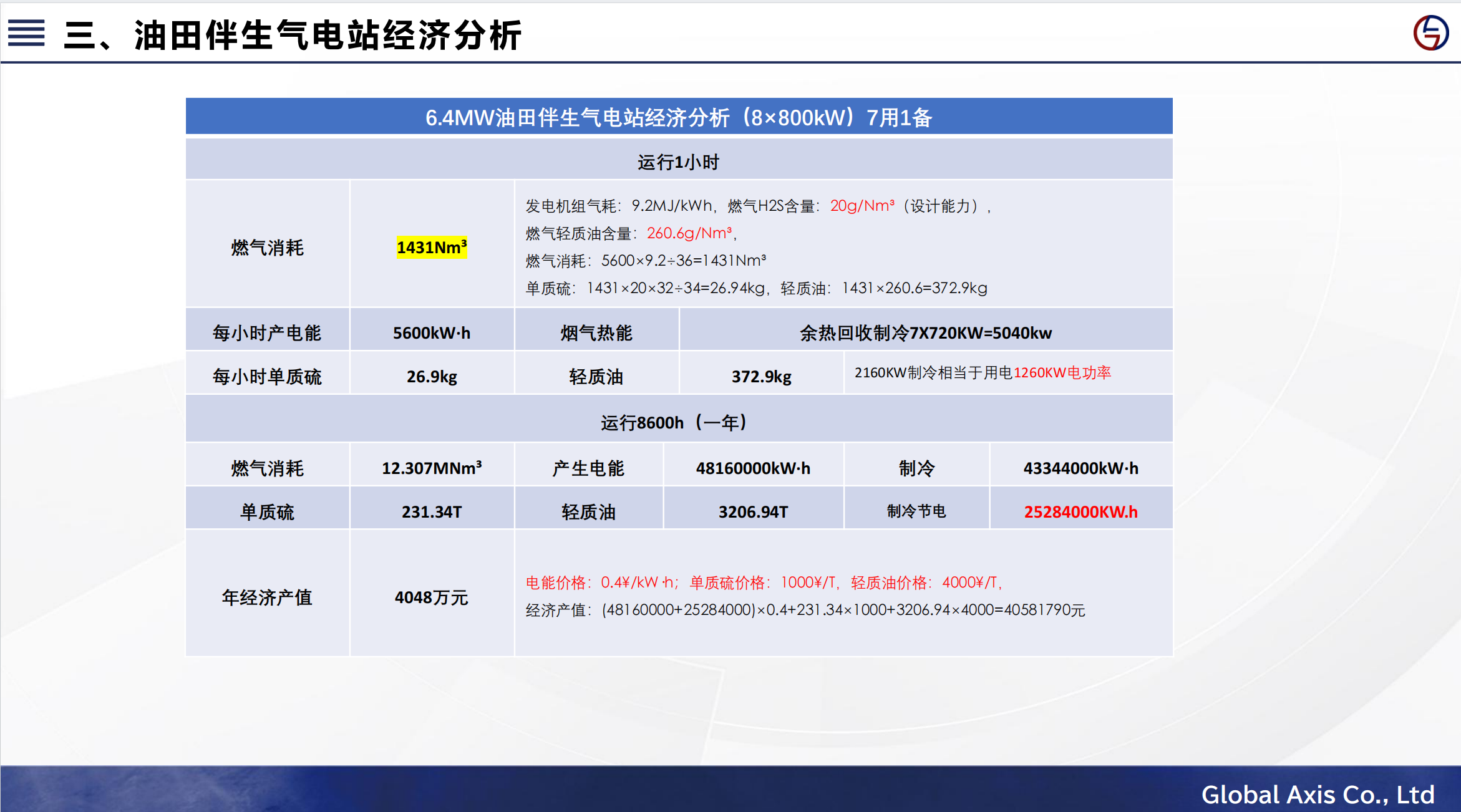
Task: Click the 5600kW·h hourly energy cell
Action: (x=431, y=332)
